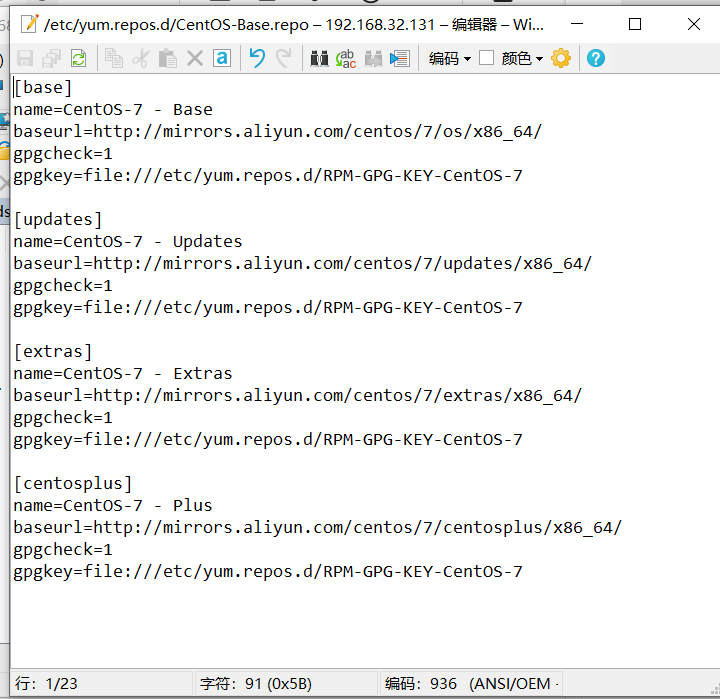
Task: Click the Save file toolbar icon
Action: pos(25,59)
